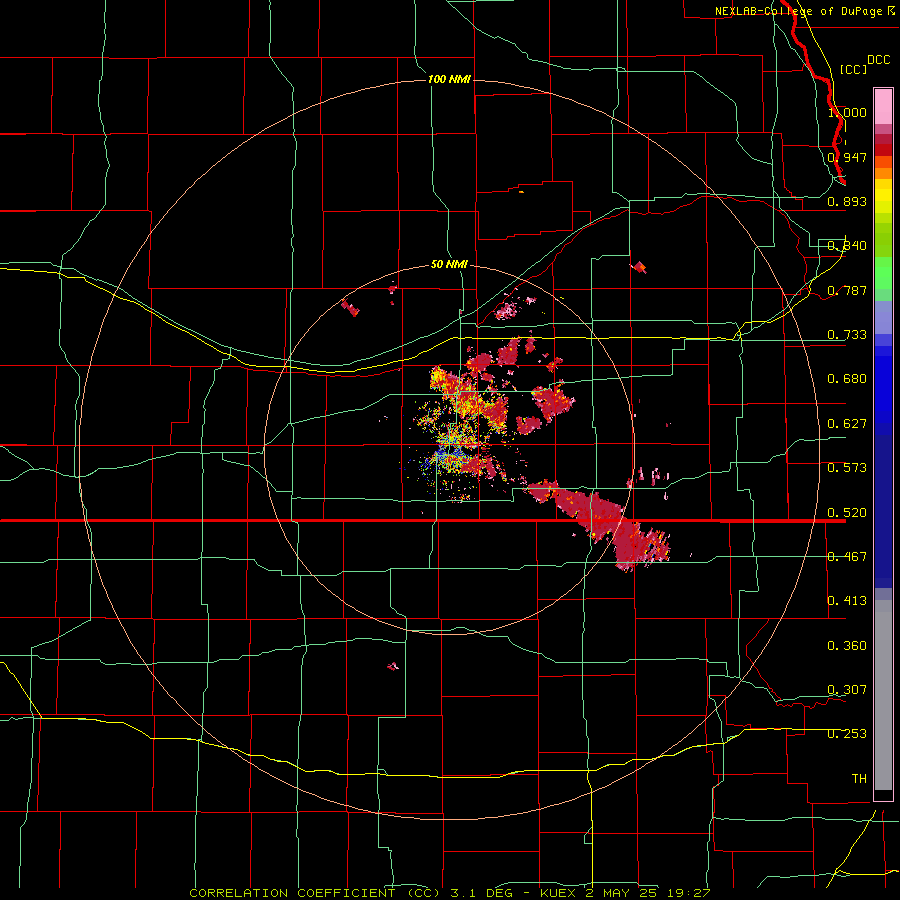Screen dimensions: 900x900
Task: Click the DCC label above the color bar
Action: (879, 60)
